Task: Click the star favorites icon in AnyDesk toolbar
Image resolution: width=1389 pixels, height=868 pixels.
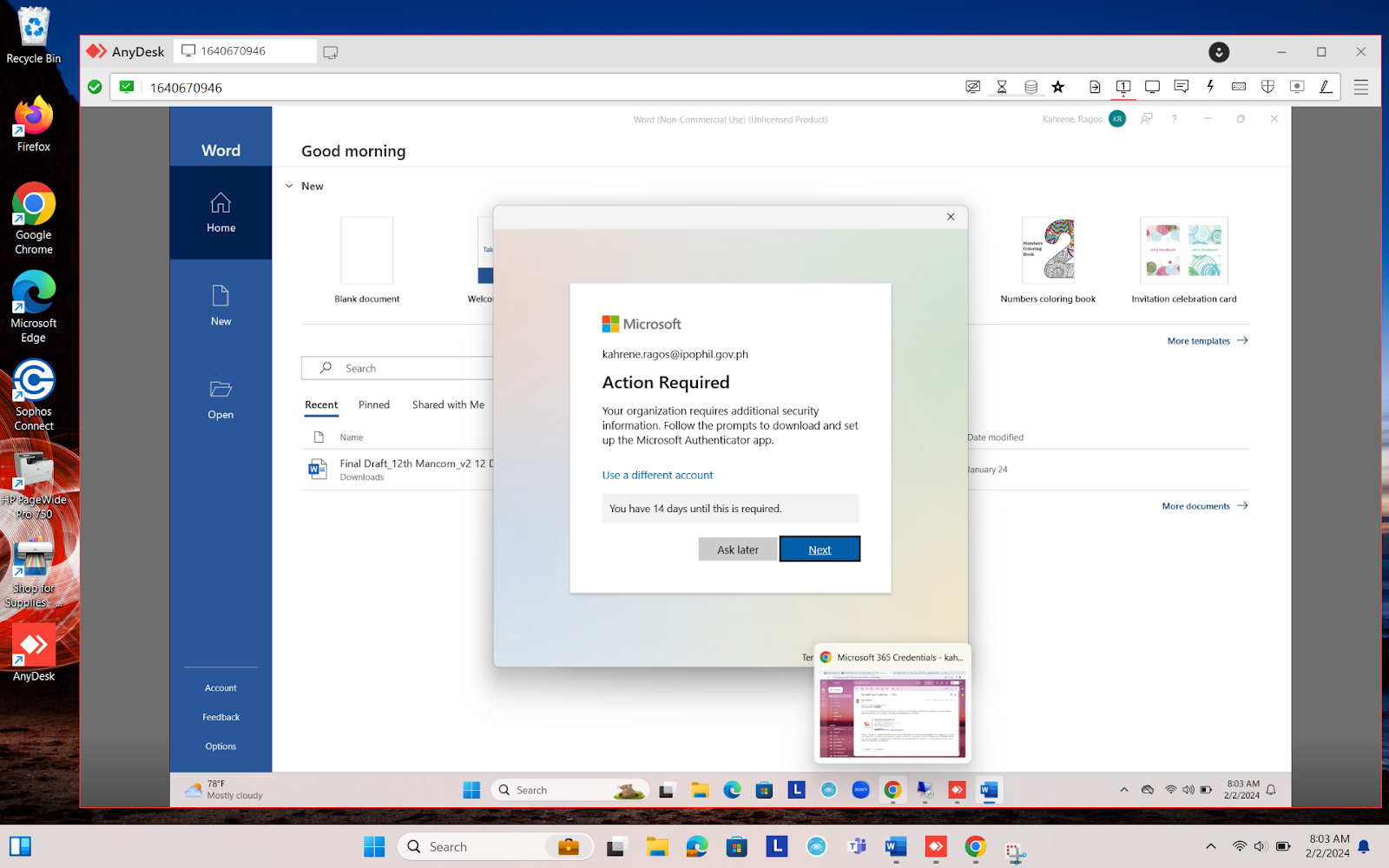Action: click(1058, 87)
